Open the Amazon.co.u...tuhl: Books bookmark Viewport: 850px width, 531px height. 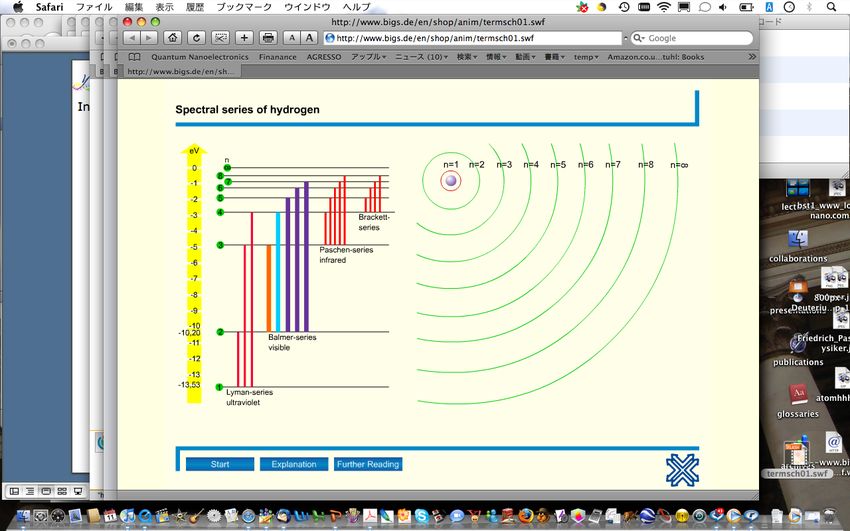point(655,57)
